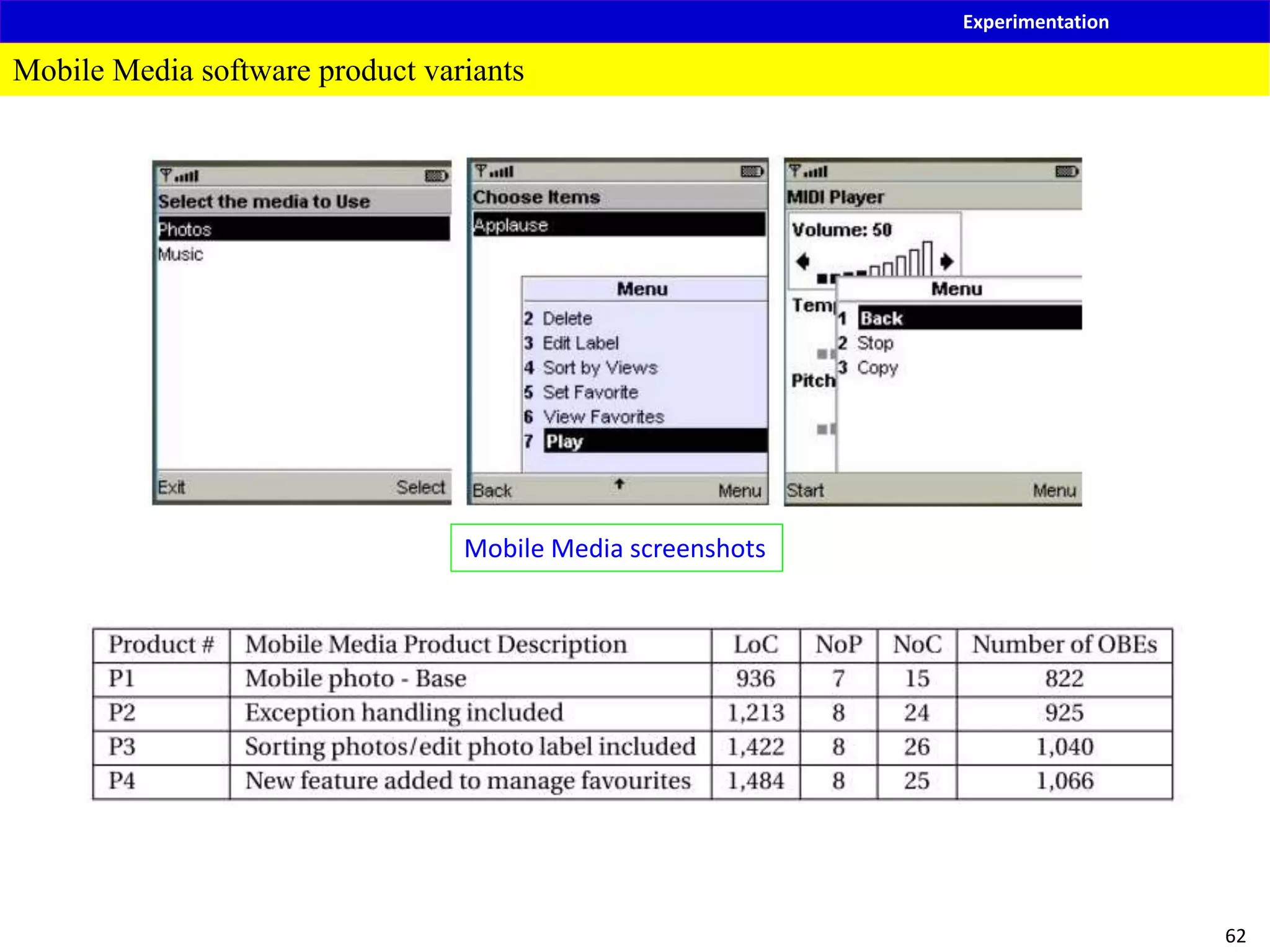Click Menu softkey in MIDI Player screen

click(1055, 490)
